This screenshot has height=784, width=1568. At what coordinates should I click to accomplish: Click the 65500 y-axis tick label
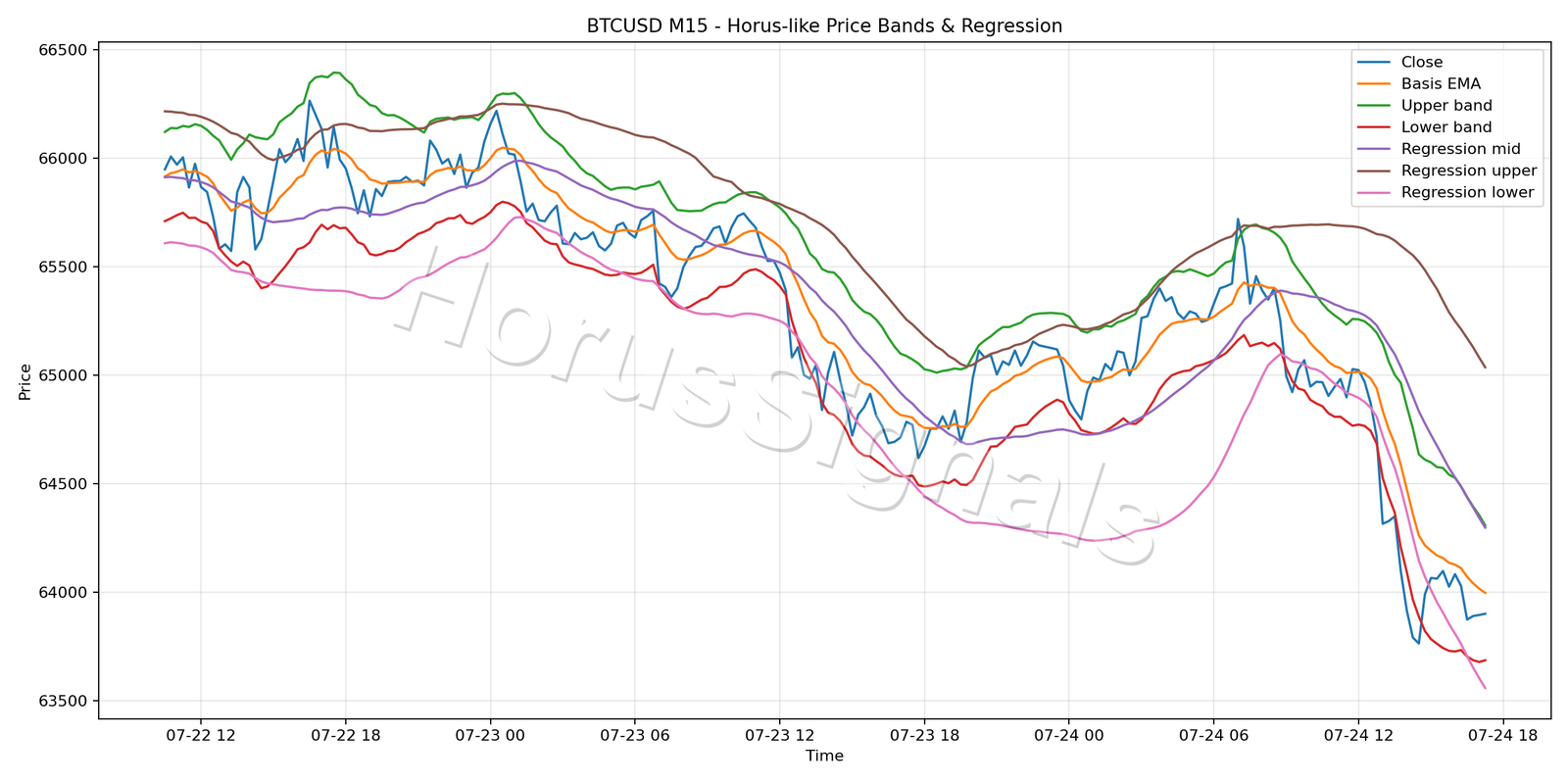[x=64, y=268]
